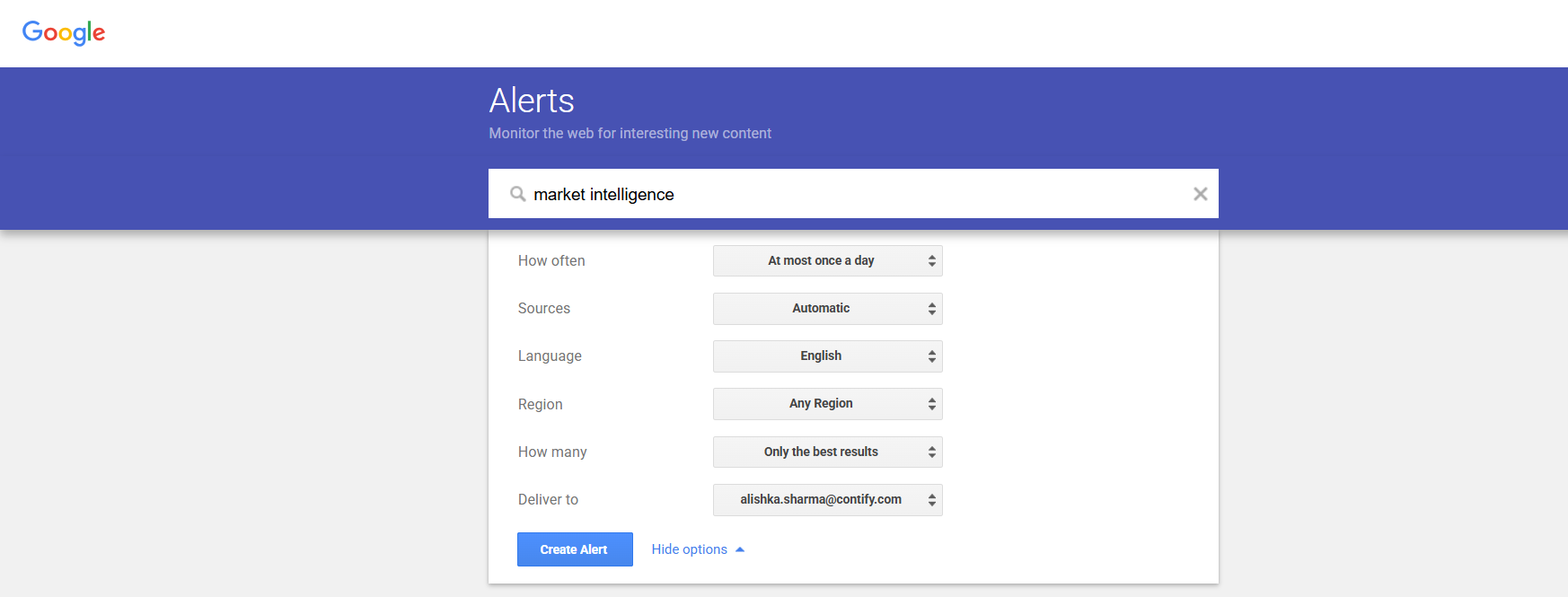Click the Deliver to label
1568x597 pixels.
[548, 500]
